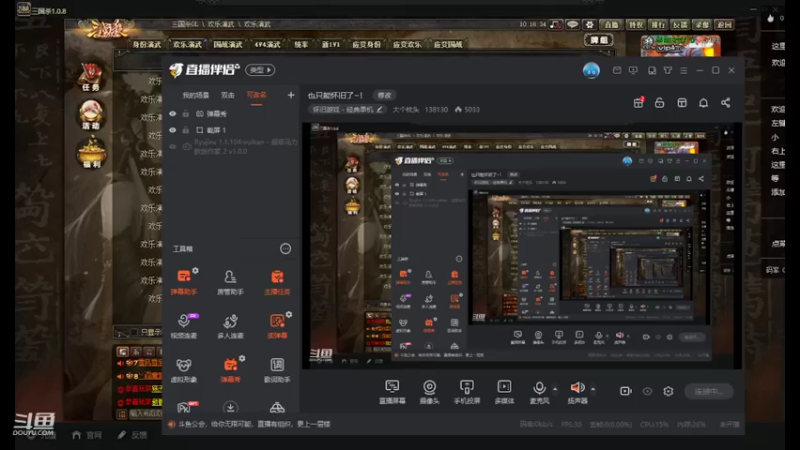Open 身份演武 tab in game window
Viewport: 800px width, 450px height.
146,44
